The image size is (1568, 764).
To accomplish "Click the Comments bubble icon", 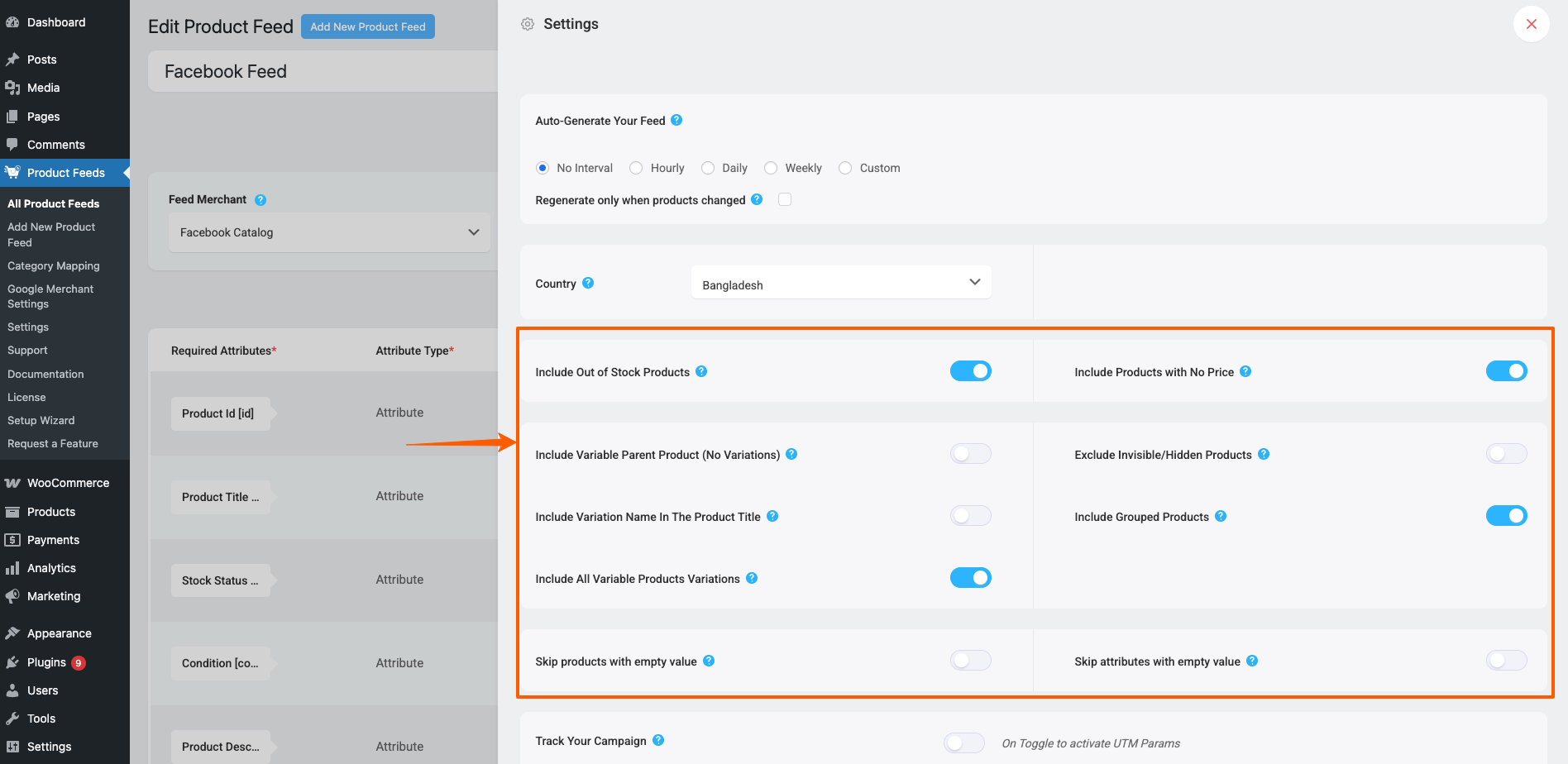I will click(12, 145).
